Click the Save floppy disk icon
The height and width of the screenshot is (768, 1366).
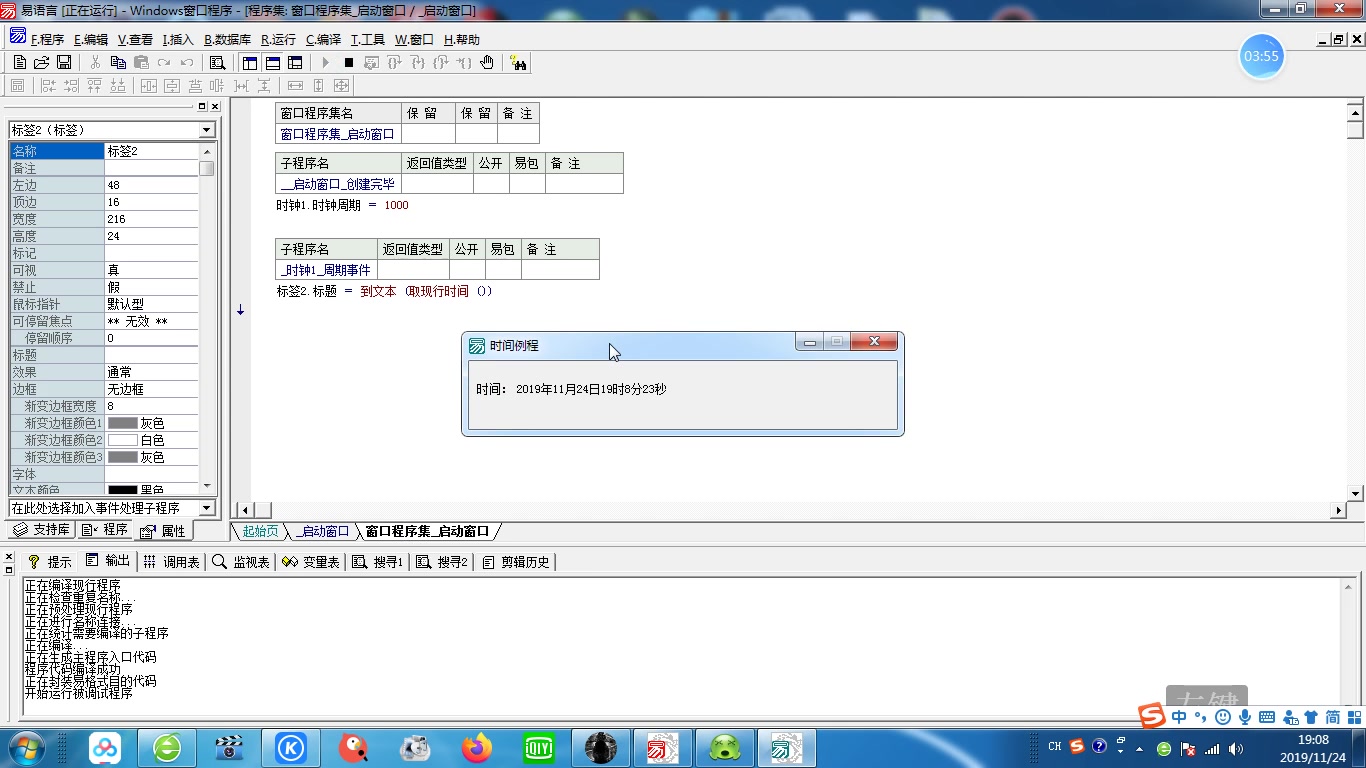pyautogui.click(x=64, y=63)
